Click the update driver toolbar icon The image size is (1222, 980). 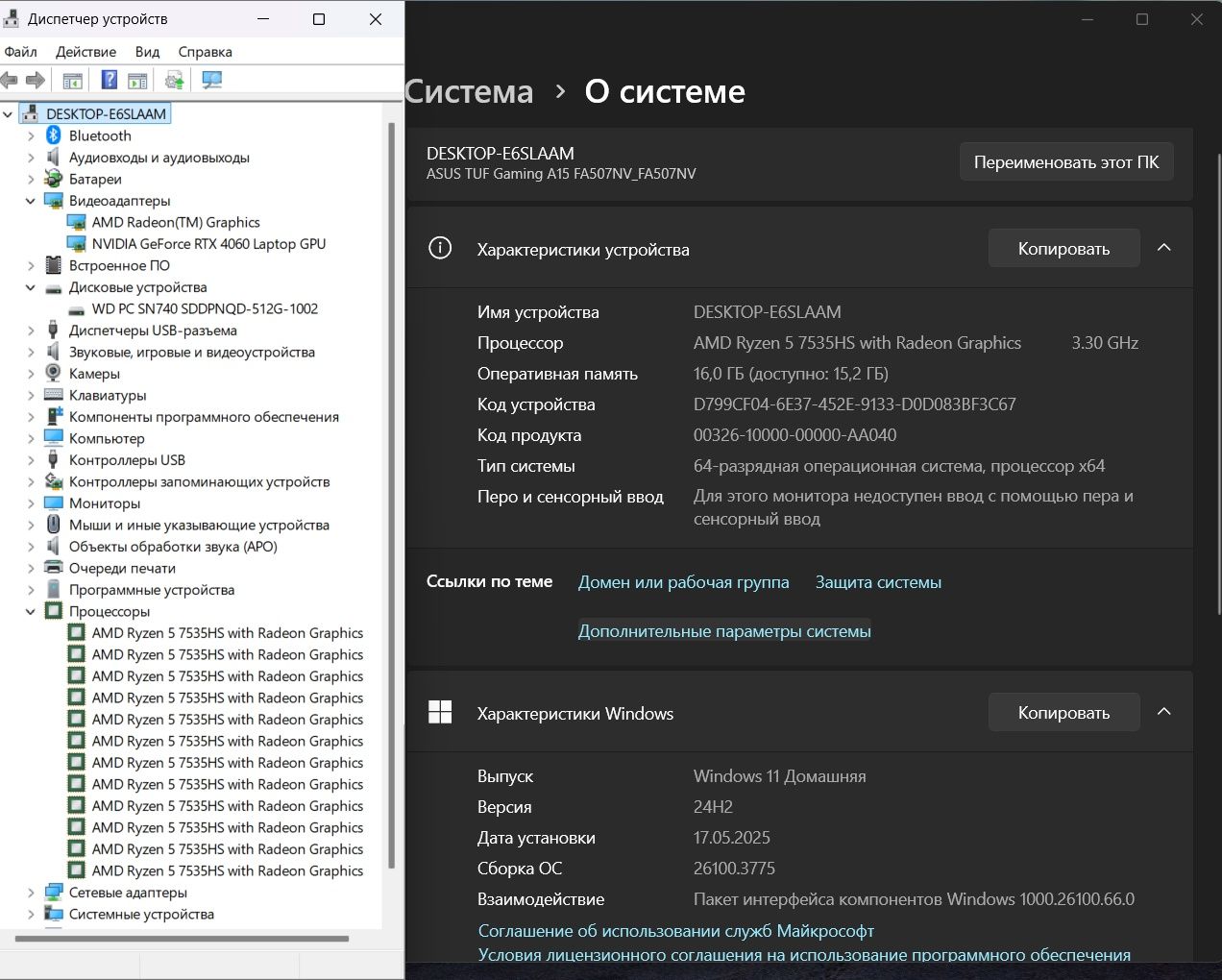175,81
